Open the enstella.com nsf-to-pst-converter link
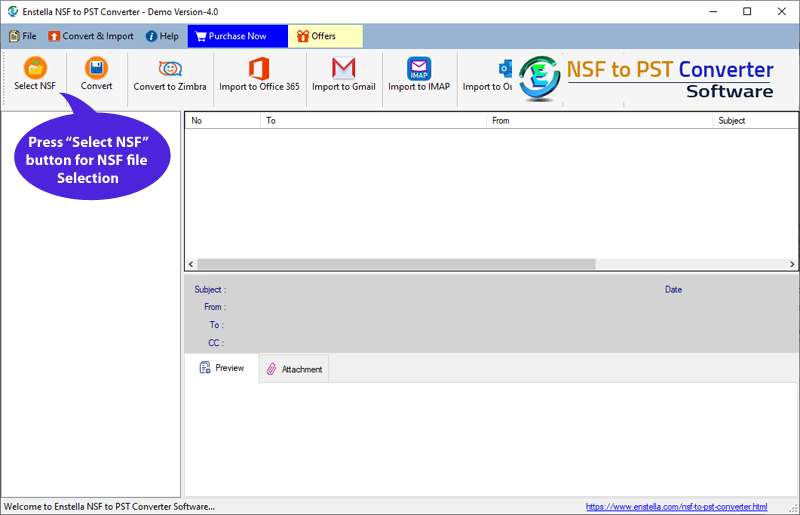 tap(676, 506)
